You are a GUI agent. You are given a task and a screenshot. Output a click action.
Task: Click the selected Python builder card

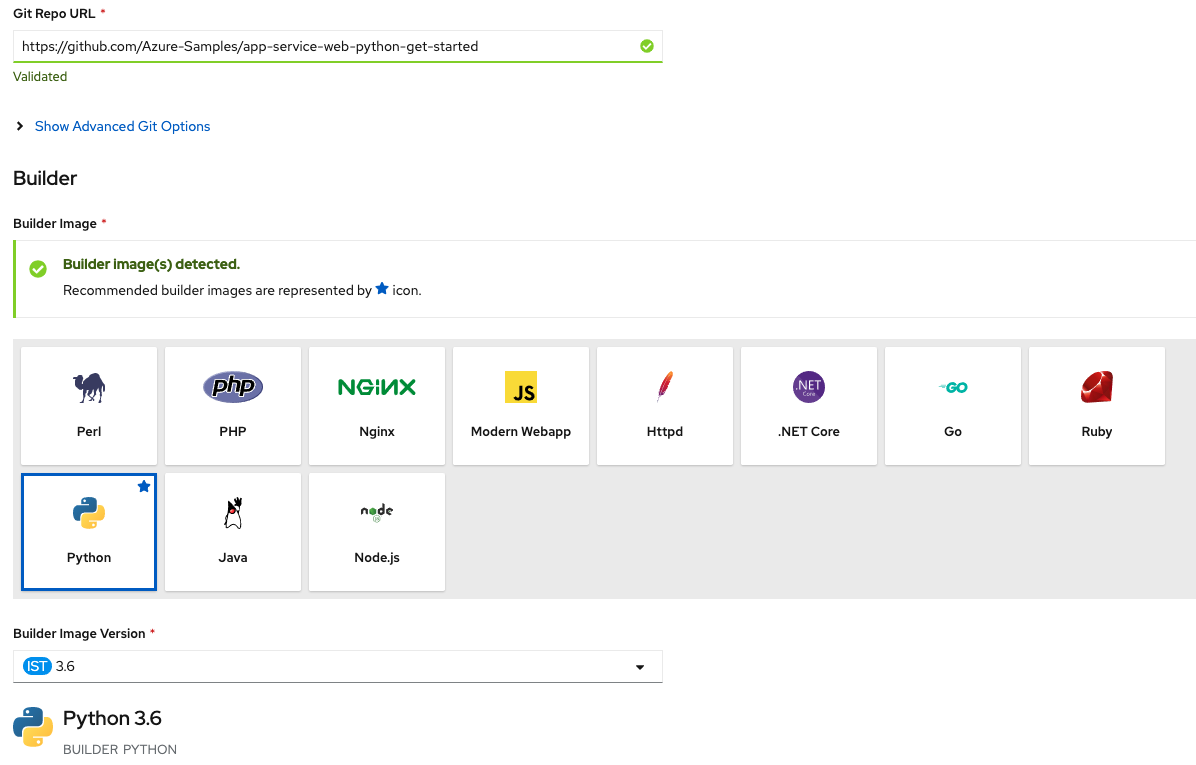89,532
